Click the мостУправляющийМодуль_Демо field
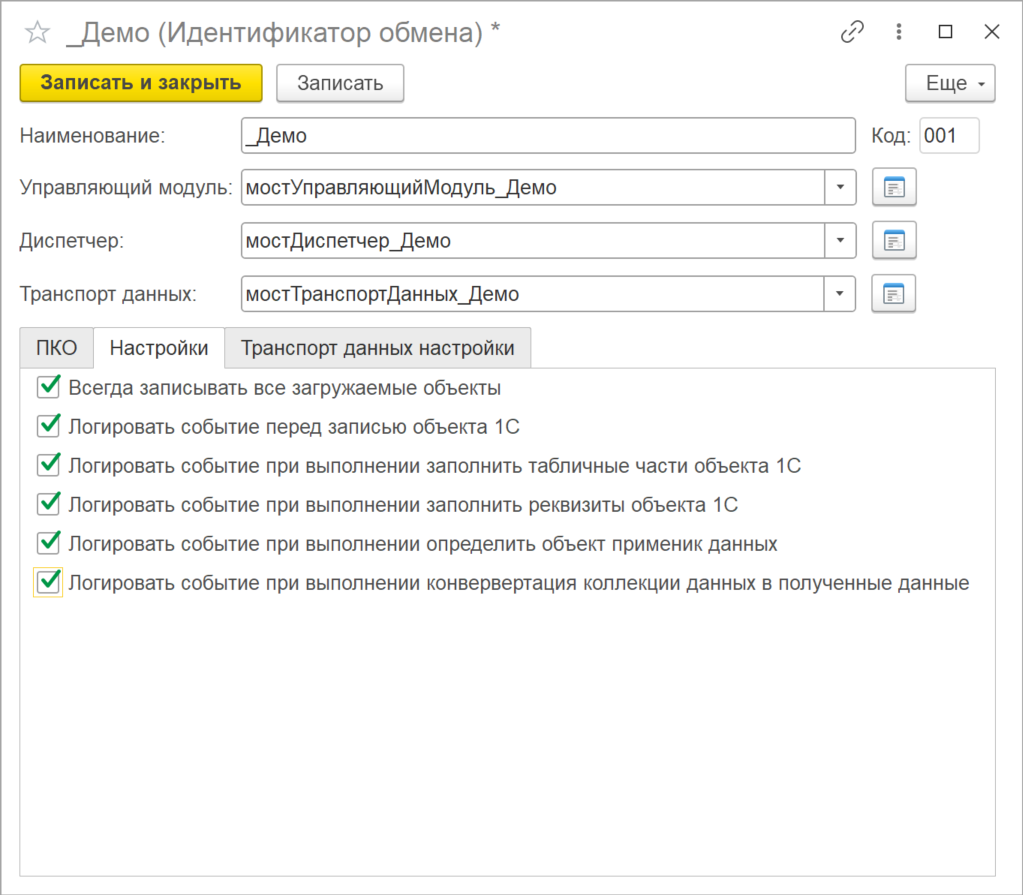 (x=533, y=187)
